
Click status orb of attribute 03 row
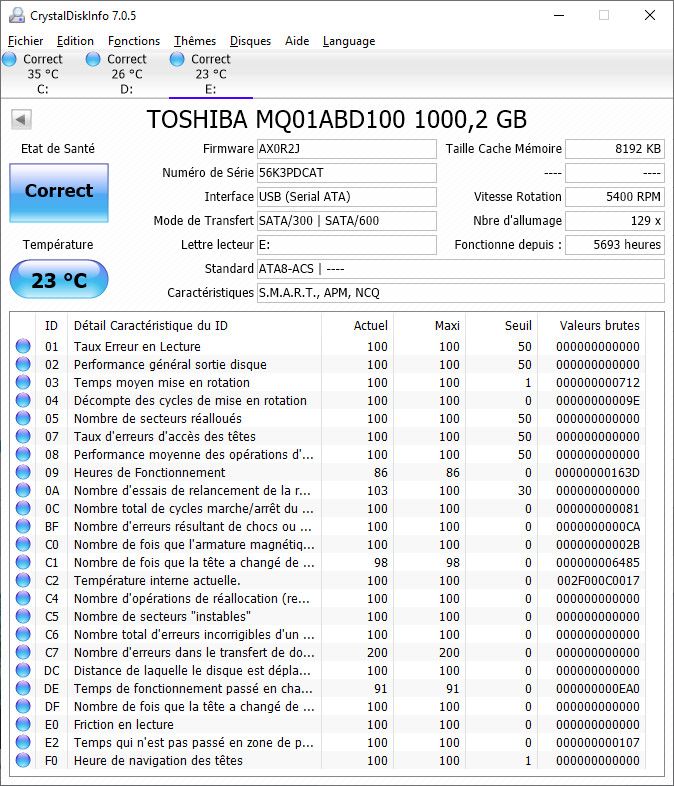click(x=23, y=382)
